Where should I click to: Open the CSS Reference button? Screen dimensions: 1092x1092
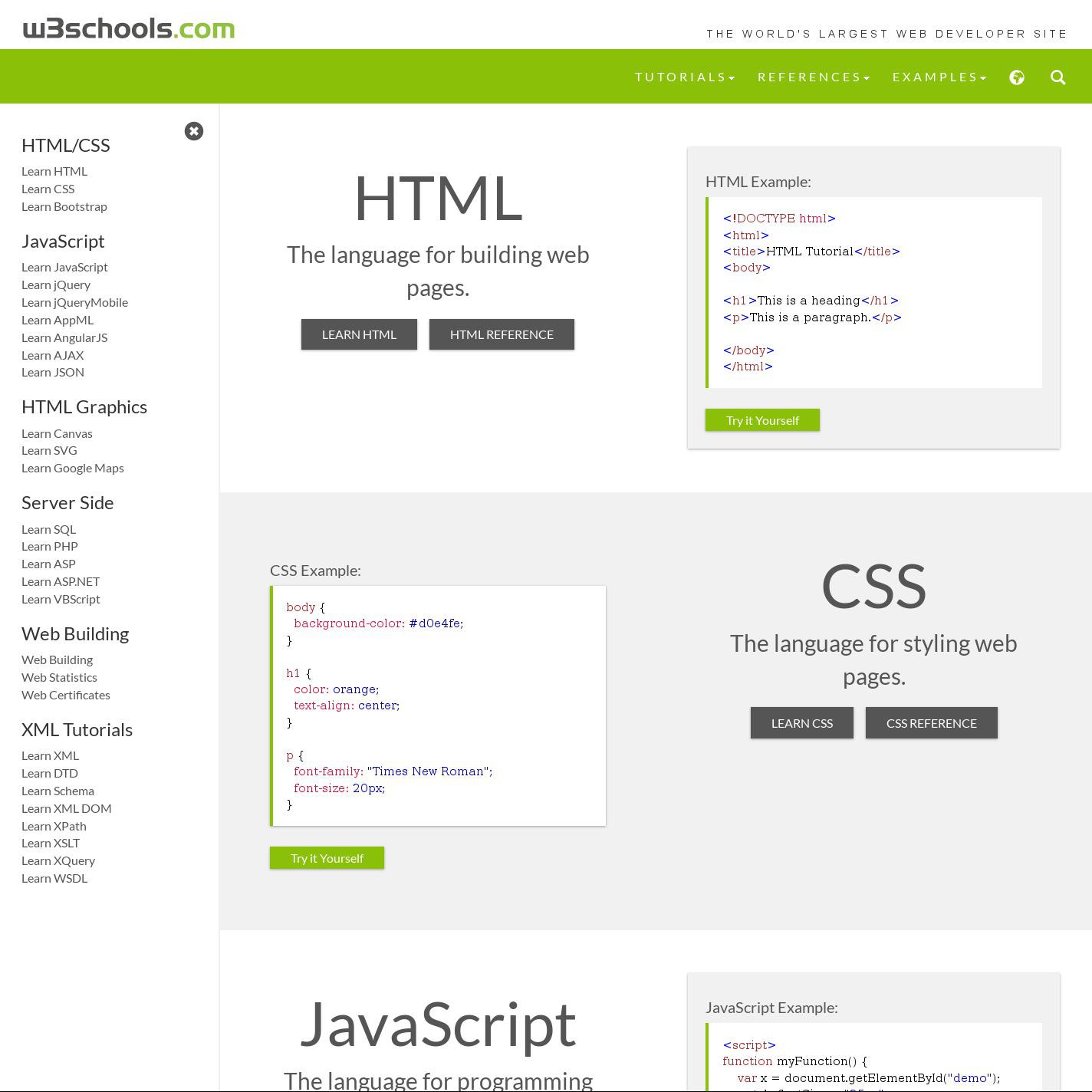931,723
